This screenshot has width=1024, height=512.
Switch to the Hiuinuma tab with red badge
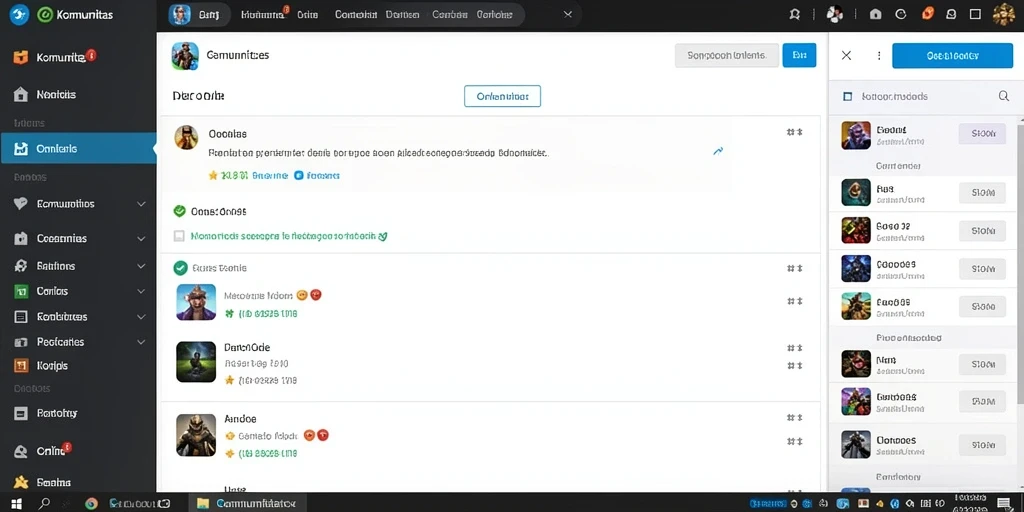(x=263, y=14)
